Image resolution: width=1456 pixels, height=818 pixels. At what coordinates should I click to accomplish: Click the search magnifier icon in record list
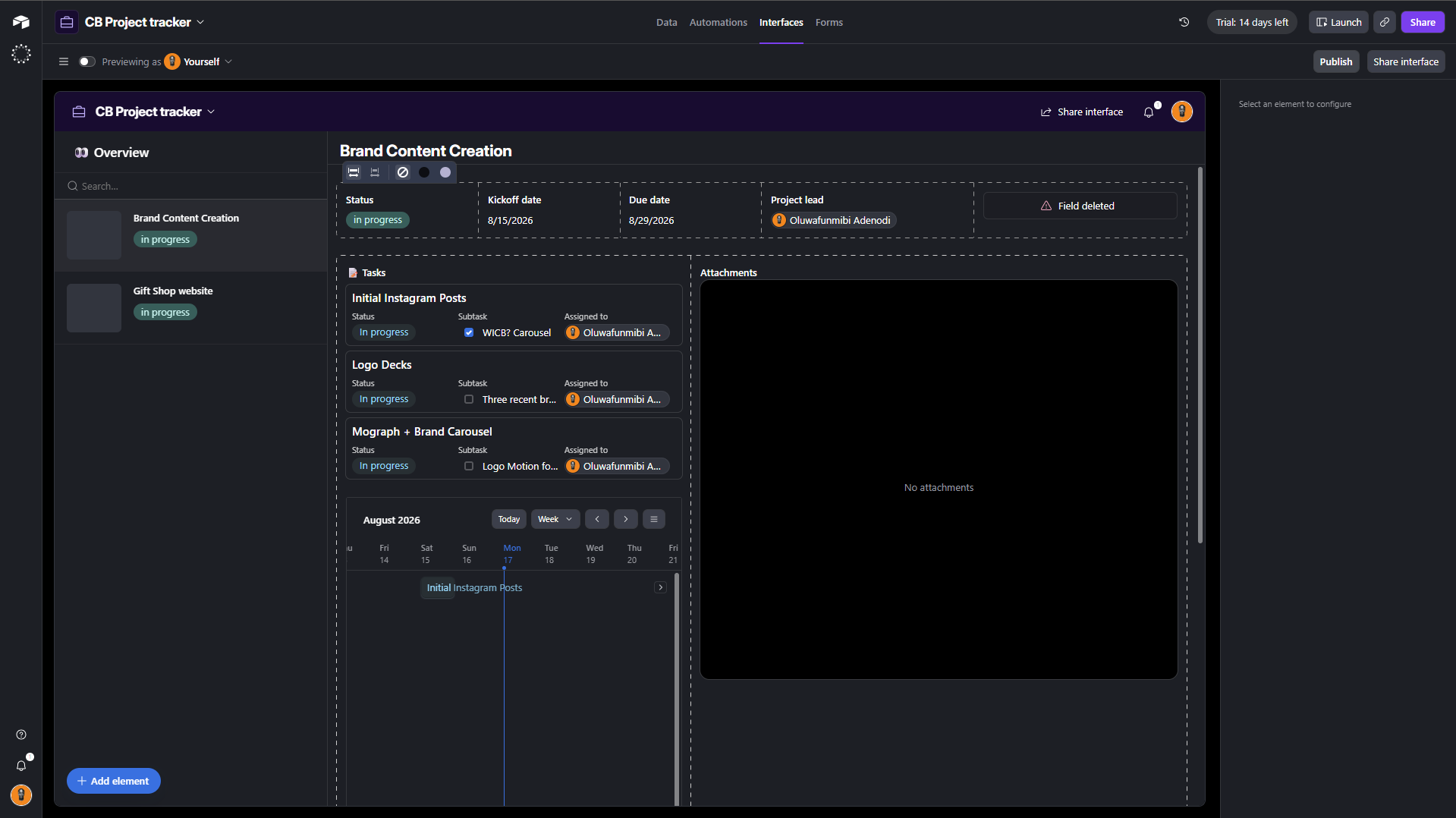[x=73, y=186]
